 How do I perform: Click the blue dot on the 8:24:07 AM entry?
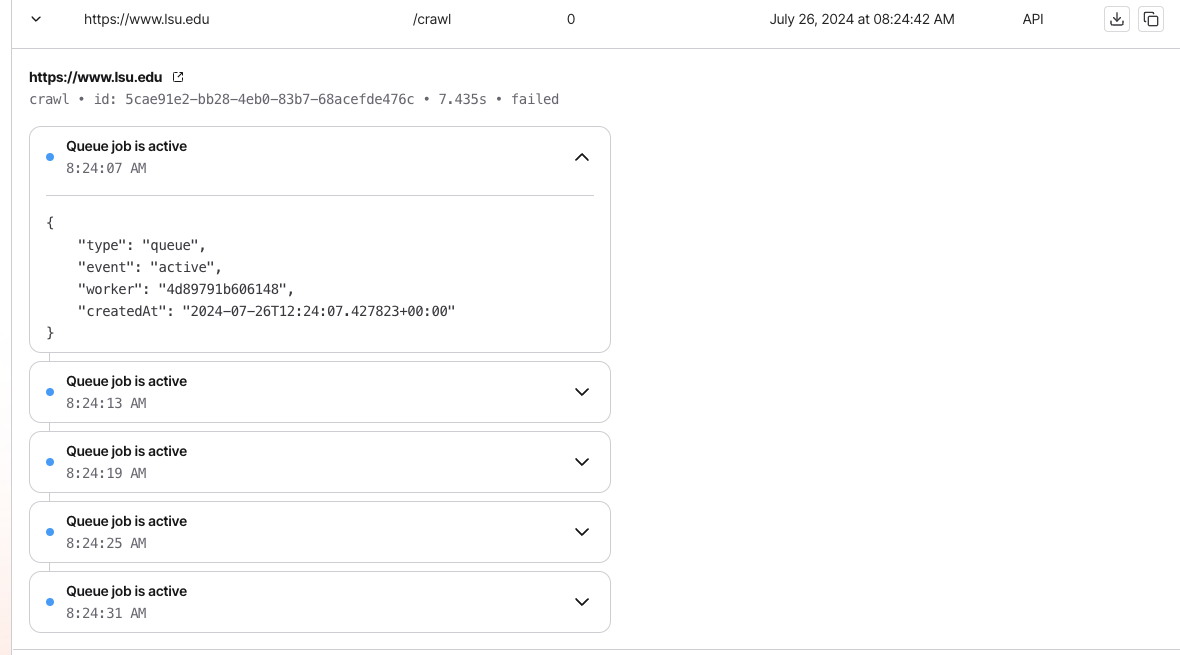[x=50, y=157]
